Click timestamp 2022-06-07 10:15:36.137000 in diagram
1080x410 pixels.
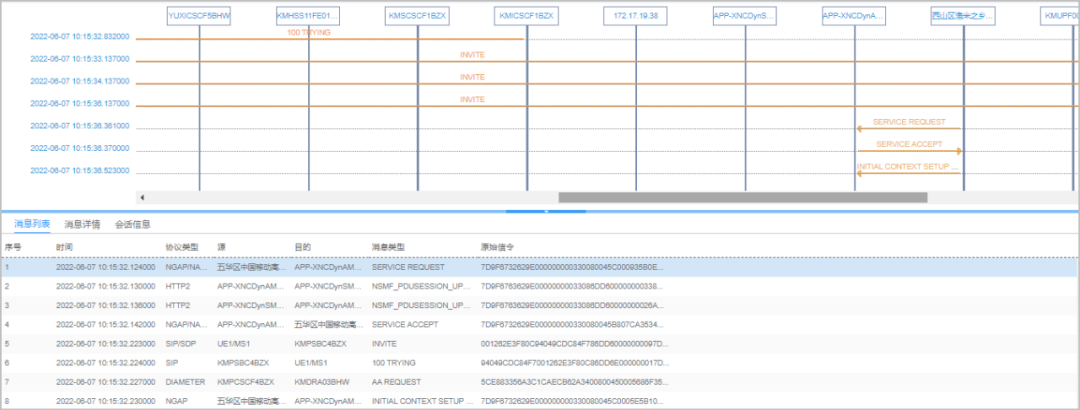[x=80, y=104]
